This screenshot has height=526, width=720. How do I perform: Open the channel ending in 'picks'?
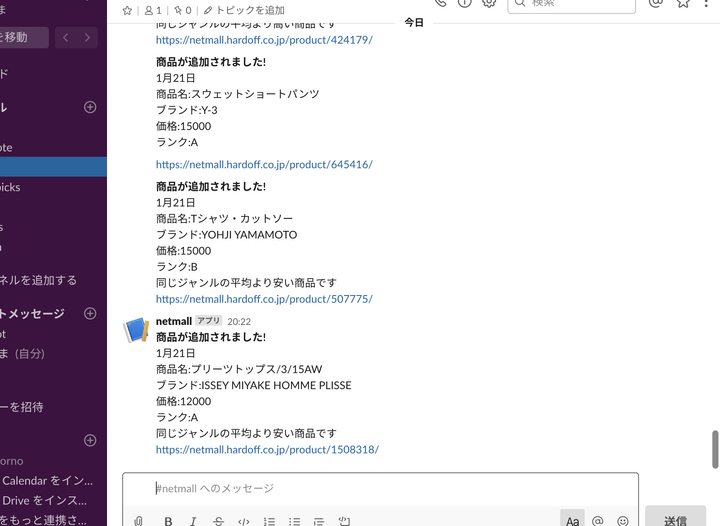coord(10,187)
